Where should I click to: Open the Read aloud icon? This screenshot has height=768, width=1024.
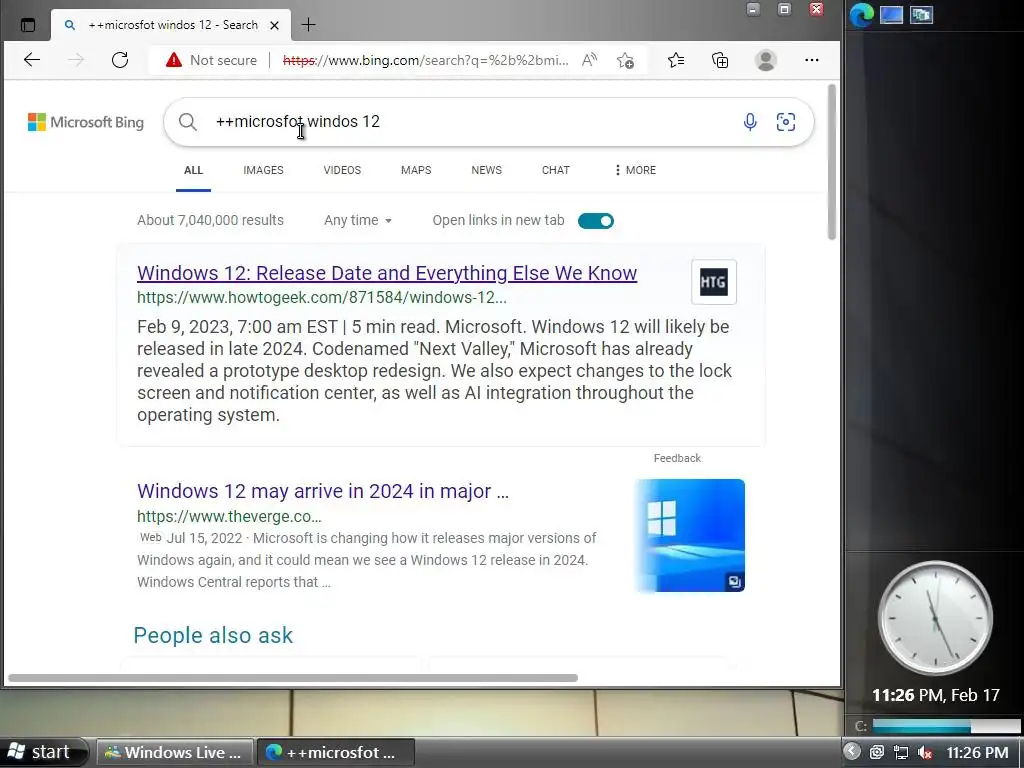click(x=589, y=60)
